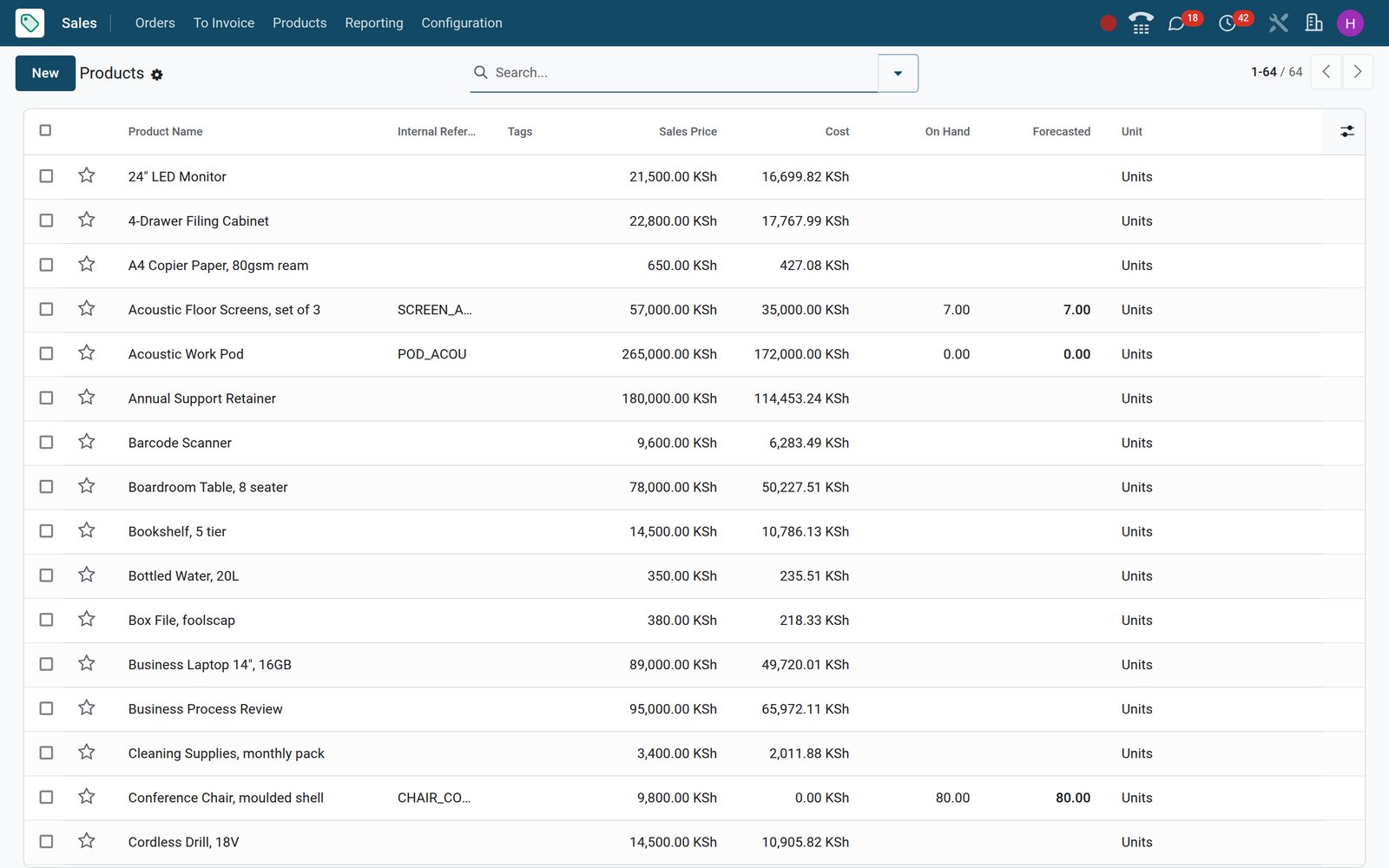1389x868 pixels.
Task: Open the Reporting menu
Action: tap(374, 23)
